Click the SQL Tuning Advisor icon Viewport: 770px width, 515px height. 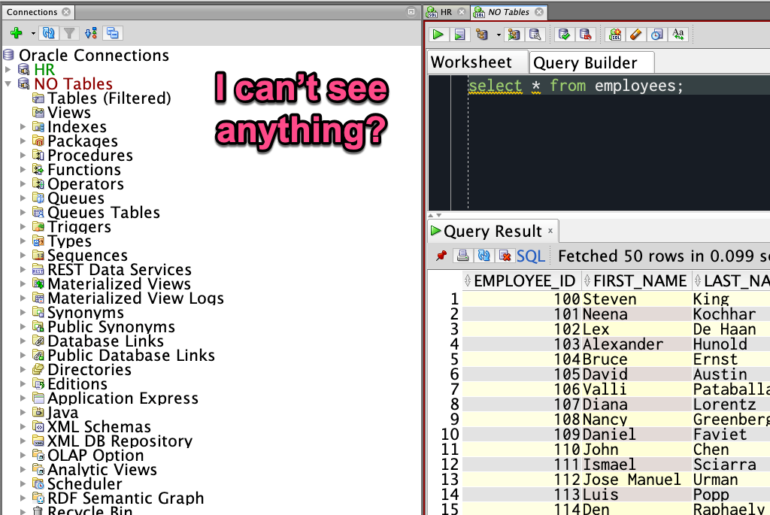(x=535, y=34)
